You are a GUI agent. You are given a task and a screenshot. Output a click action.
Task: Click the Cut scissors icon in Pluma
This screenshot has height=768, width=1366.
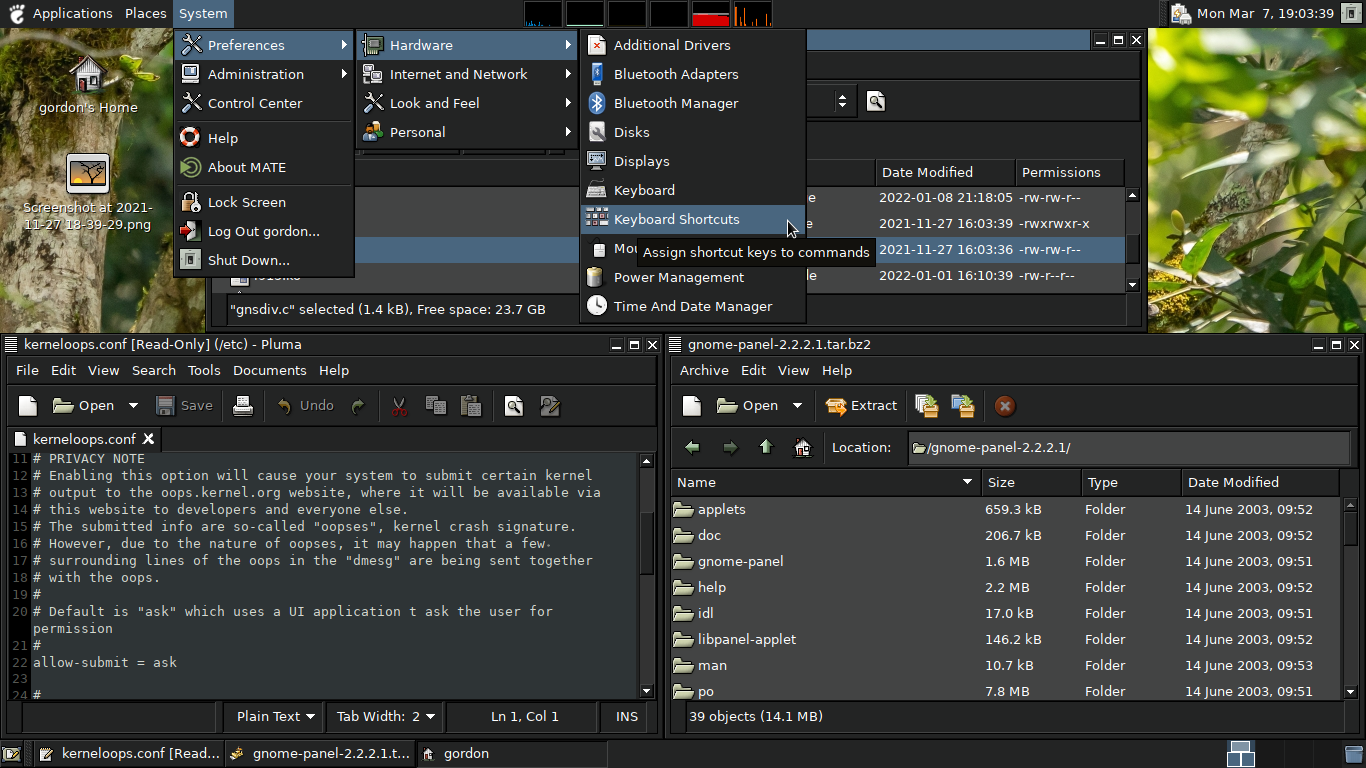399,406
